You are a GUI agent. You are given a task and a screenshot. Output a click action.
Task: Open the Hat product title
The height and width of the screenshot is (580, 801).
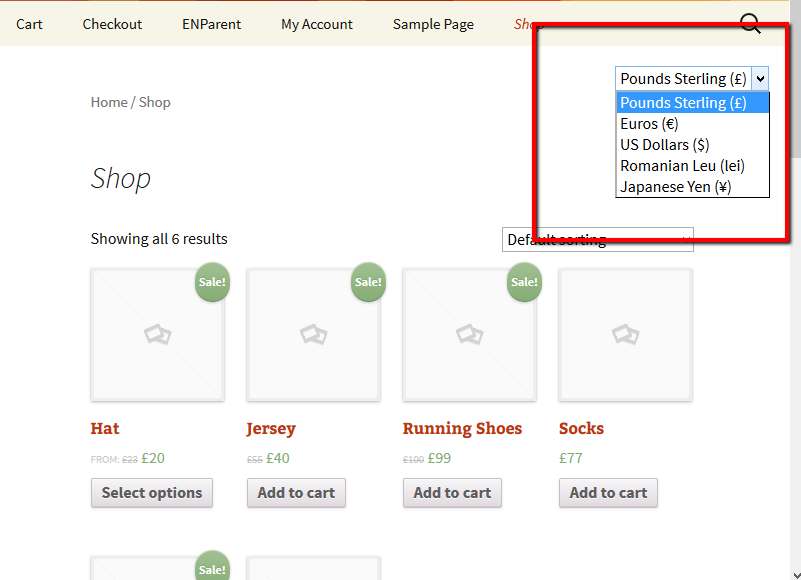click(x=105, y=428)
